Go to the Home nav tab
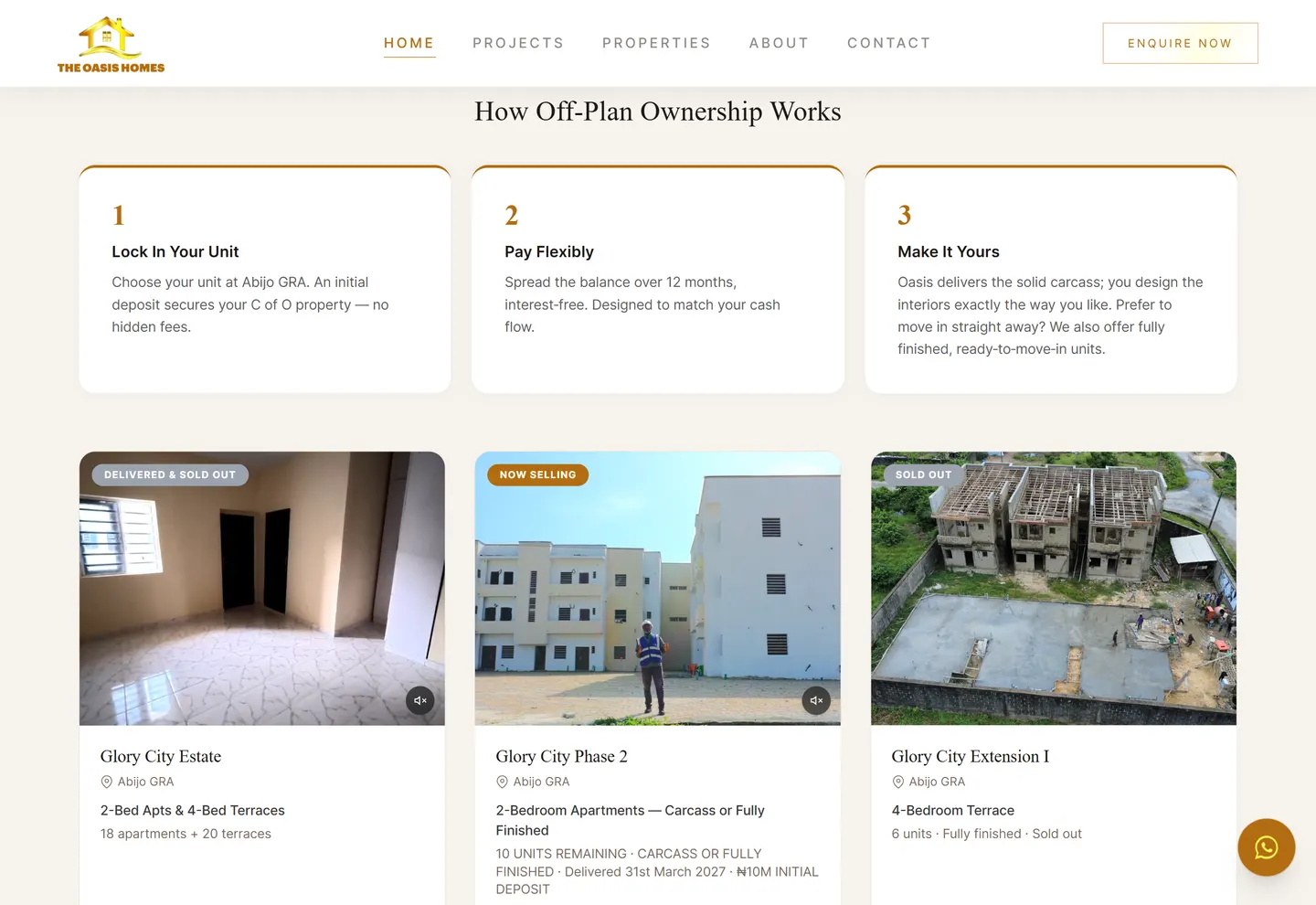The width and height of the screenshot is (1316, 905). click(x=409, y=43)
